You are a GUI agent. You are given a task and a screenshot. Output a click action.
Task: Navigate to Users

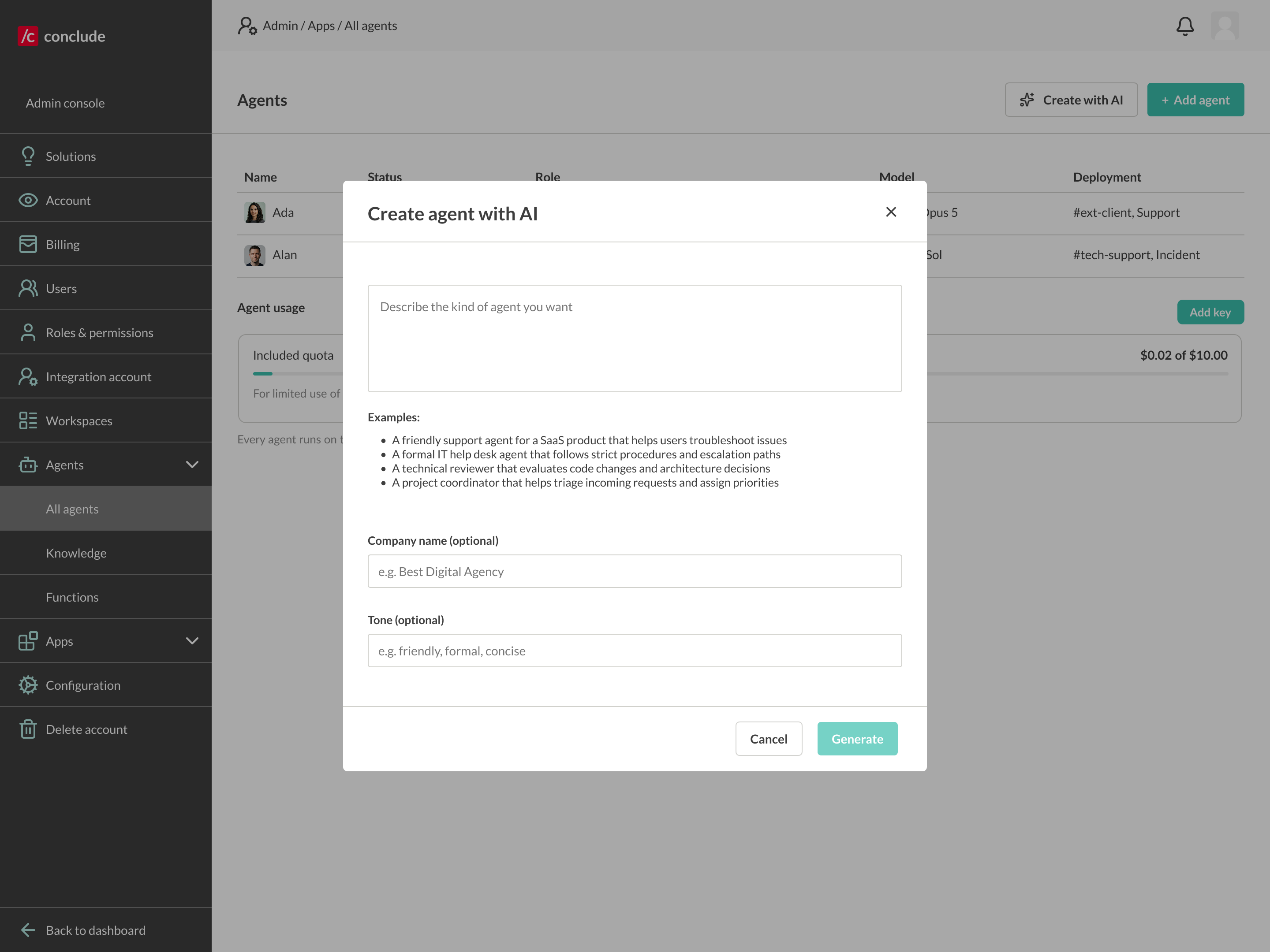tap(106, 288)
